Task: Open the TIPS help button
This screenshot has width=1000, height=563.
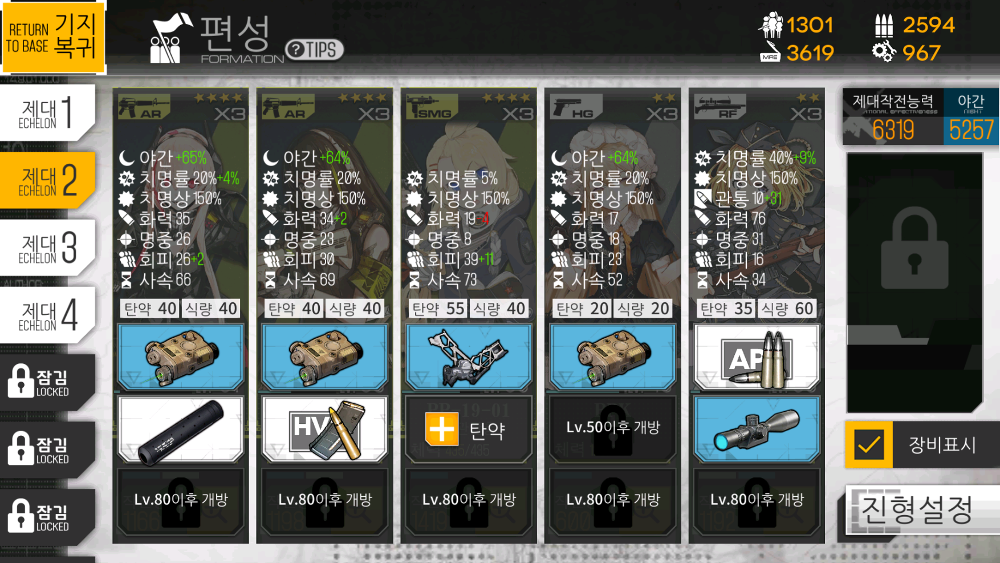Action: coord(314,50)
